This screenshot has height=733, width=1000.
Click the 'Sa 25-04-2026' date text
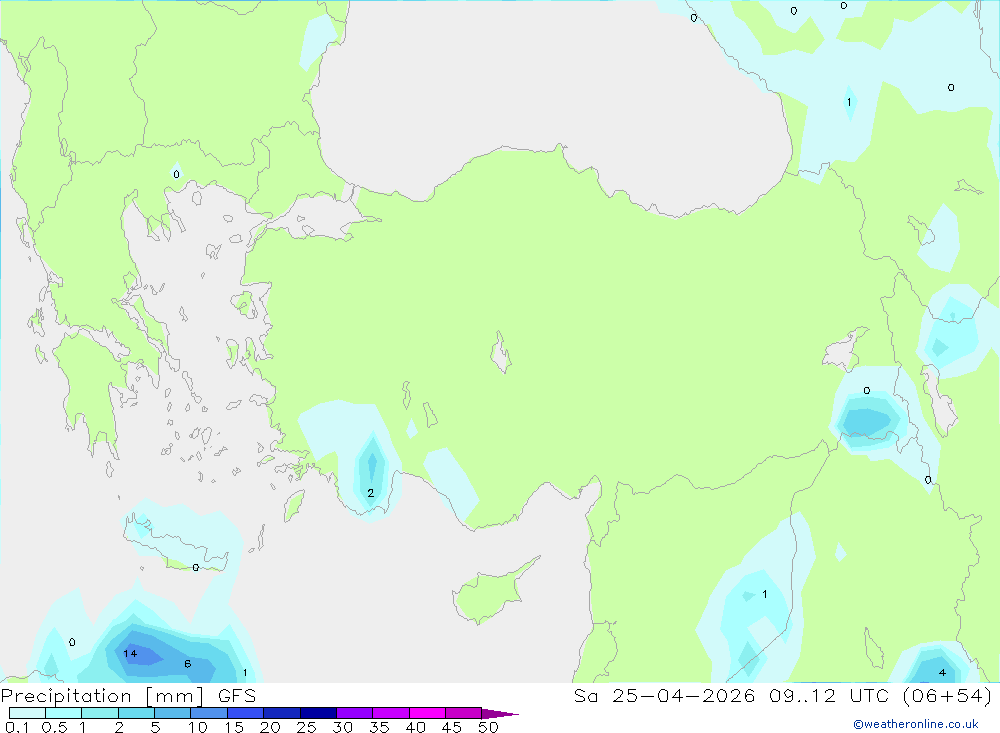pos(664,695)
